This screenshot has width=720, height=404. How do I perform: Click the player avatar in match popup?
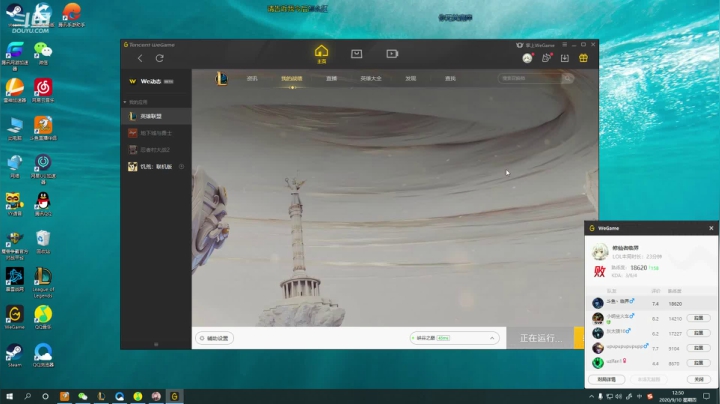pyautogui.click(x=599, y=252)
